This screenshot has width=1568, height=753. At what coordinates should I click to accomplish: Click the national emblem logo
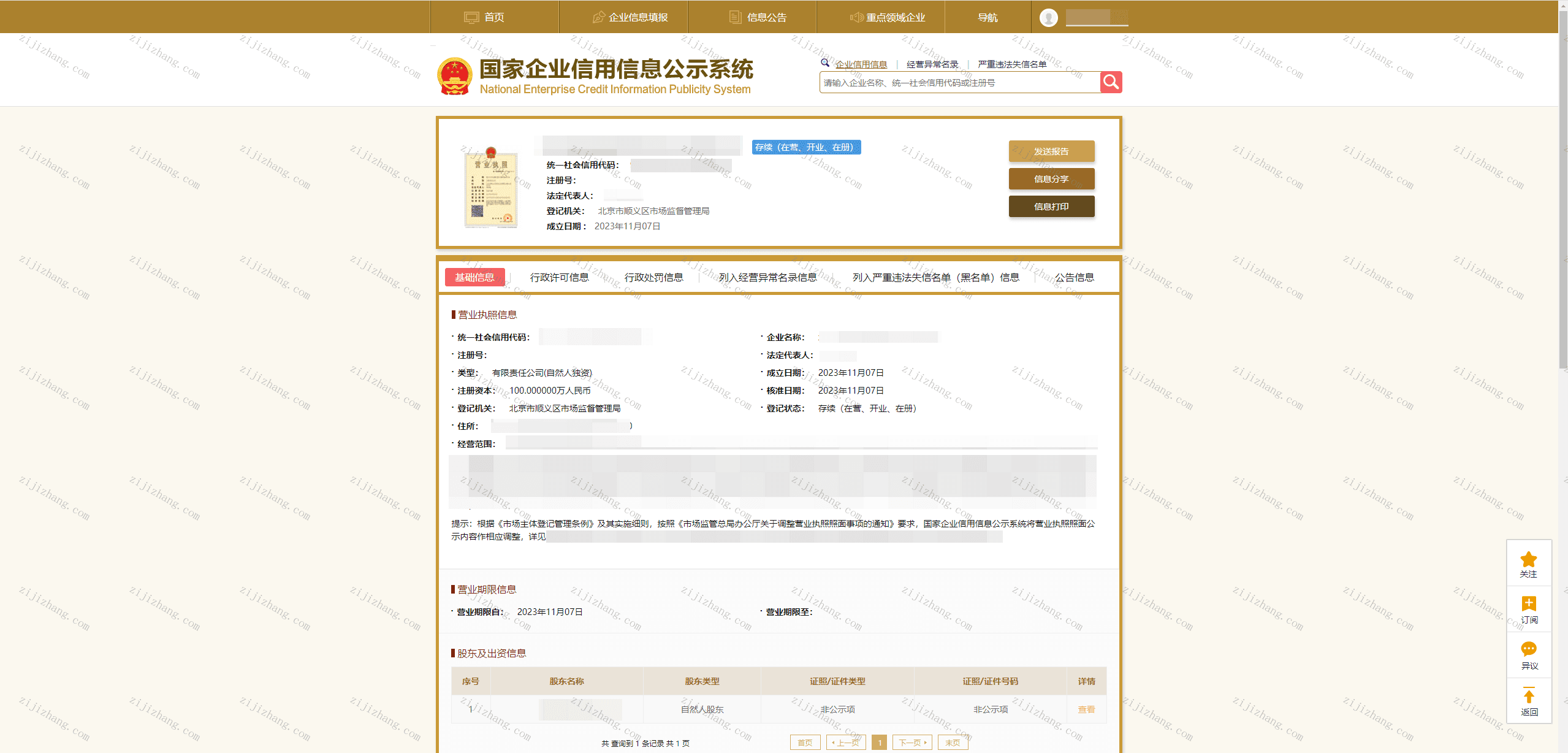(x=454, y=77)
